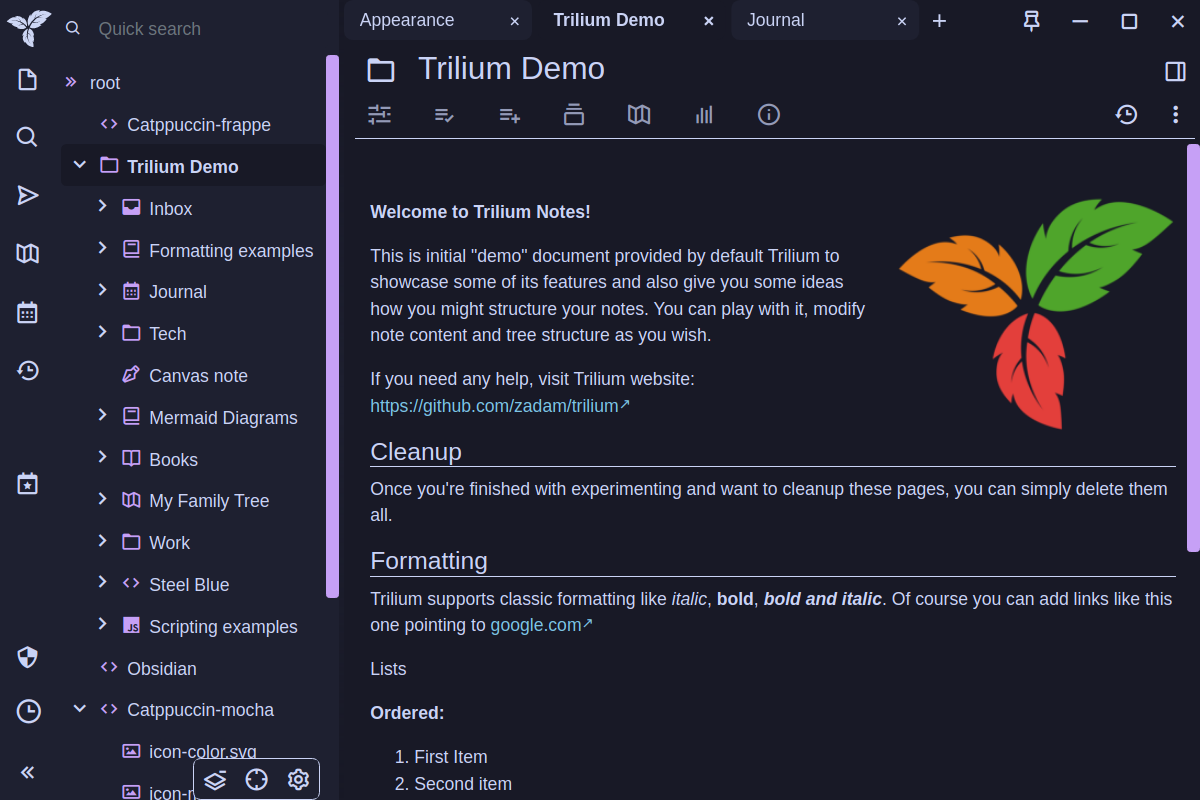1200x800 pixels.
Task: Open note paths ribbon icon
Action: tap(574, 114)
